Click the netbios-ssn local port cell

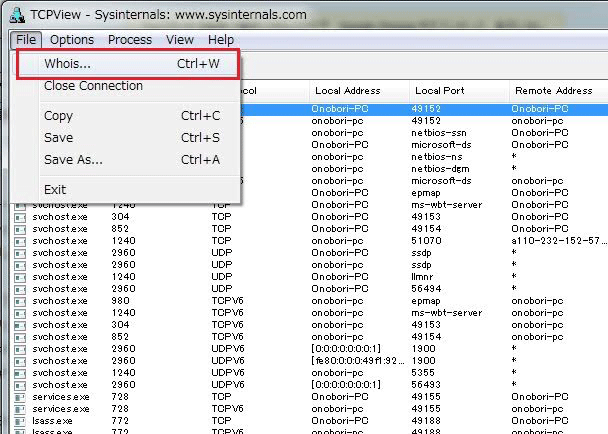[x=439, y=133]
